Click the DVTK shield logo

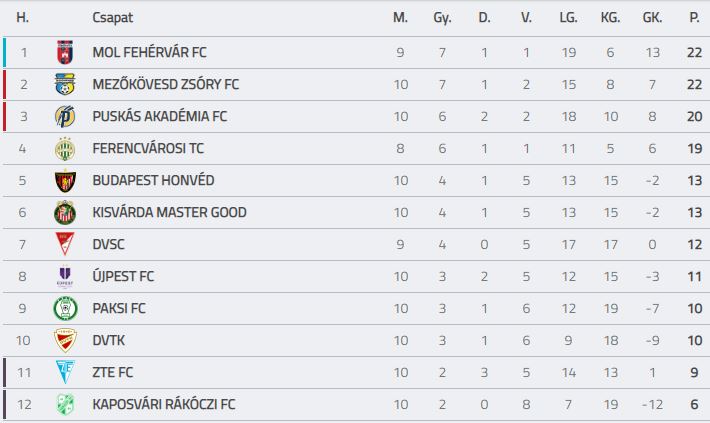tap(65, 340)
